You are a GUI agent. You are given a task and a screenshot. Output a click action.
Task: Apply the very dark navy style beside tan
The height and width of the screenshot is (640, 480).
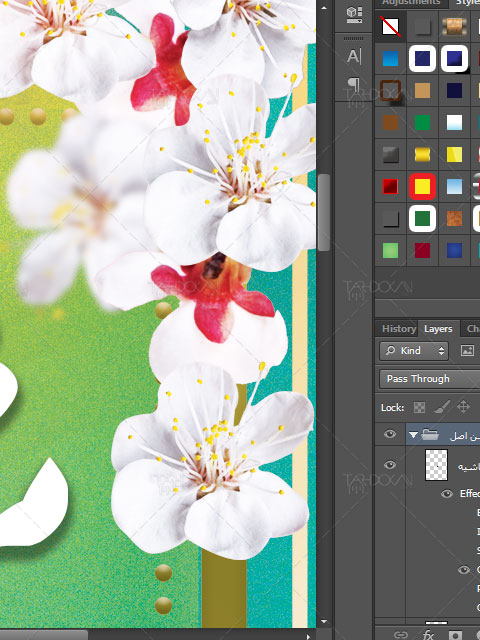[454, 90]
